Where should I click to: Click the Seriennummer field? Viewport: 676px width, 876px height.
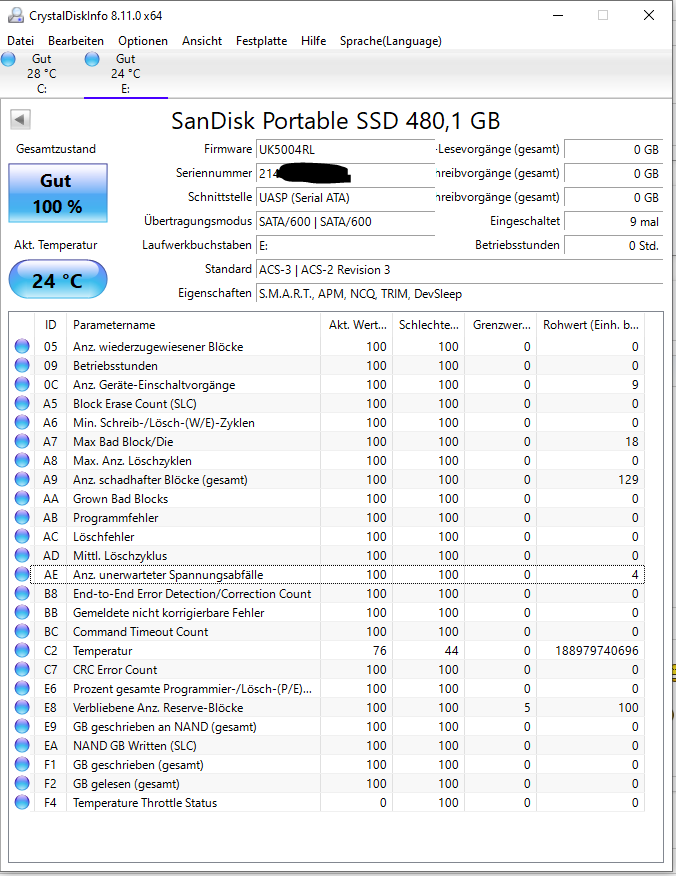coord(345,174)
